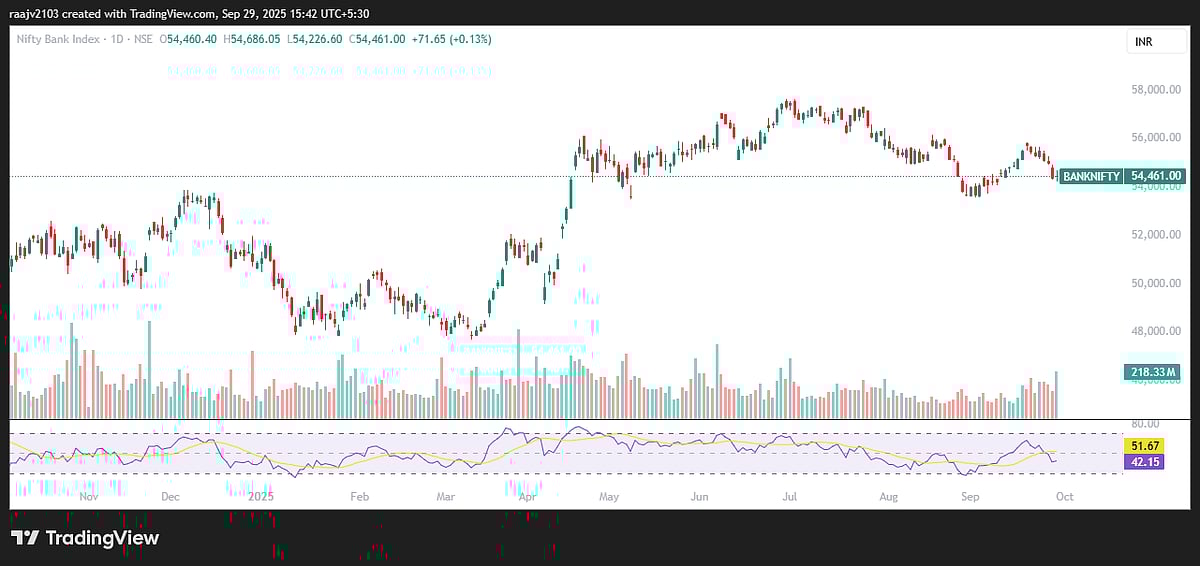The width and height of the screenshot is (1200, 566).
Task: Click the Jun label on time axis
Action: pyautogui.click(x=700, y=496)
